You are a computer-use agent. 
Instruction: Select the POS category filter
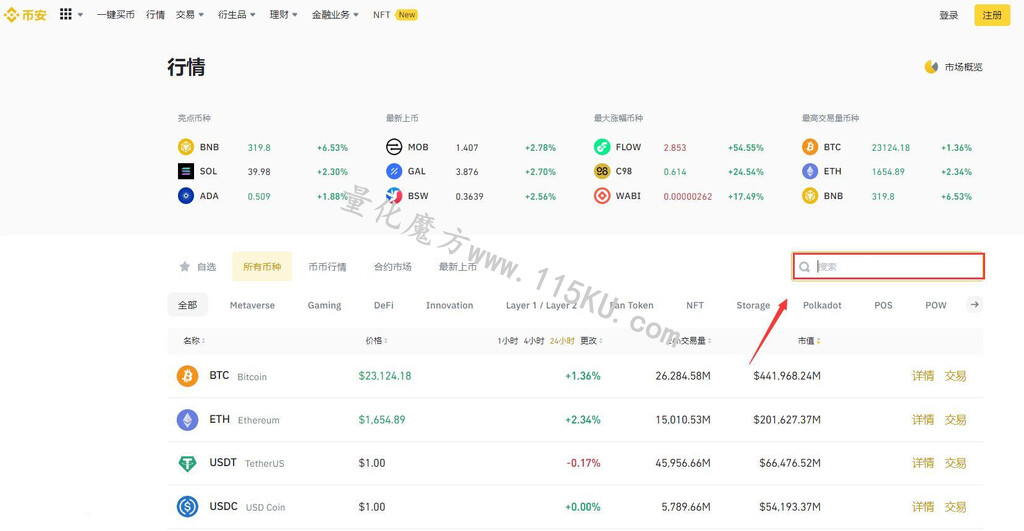coord(883,305)
